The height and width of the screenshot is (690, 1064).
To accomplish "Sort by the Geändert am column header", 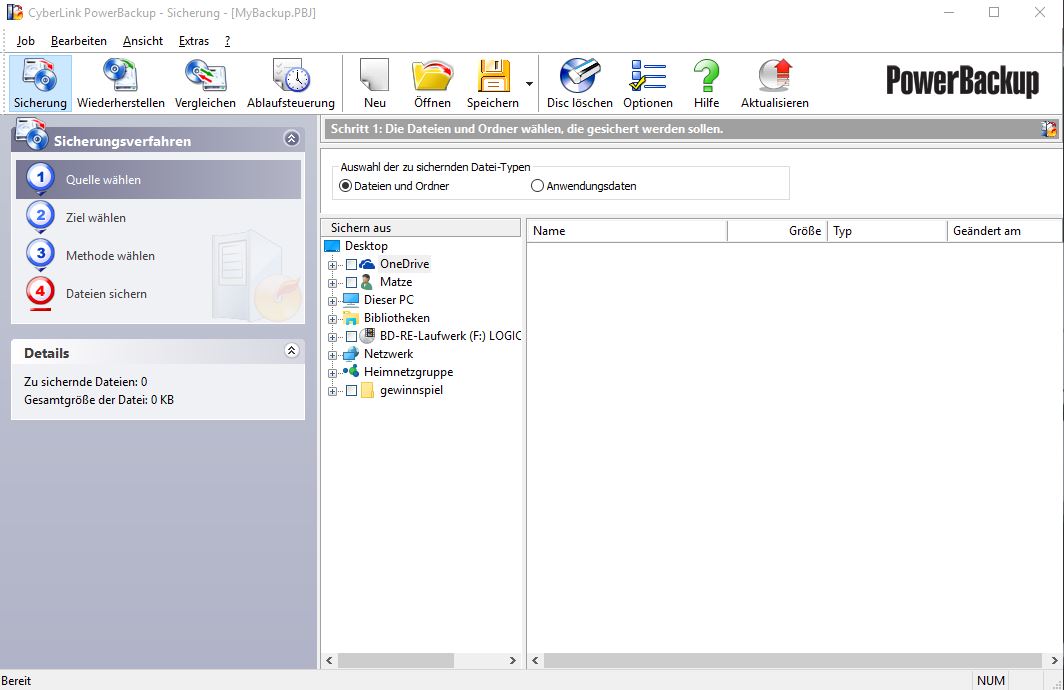I will [x=1005, y=231].
